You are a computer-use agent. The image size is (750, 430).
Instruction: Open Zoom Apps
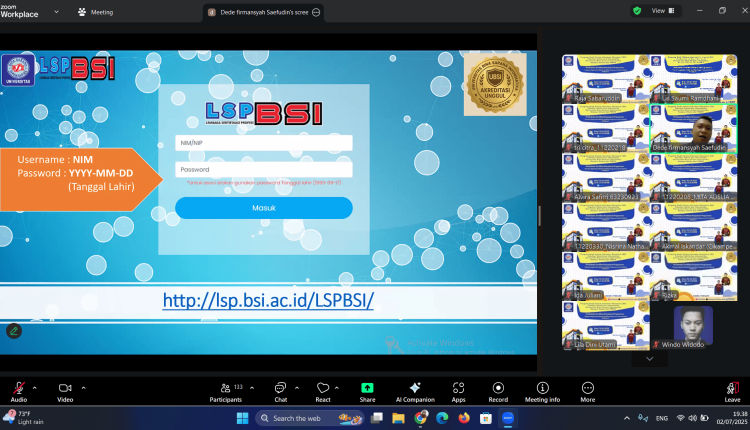click(x=458, y=392)
